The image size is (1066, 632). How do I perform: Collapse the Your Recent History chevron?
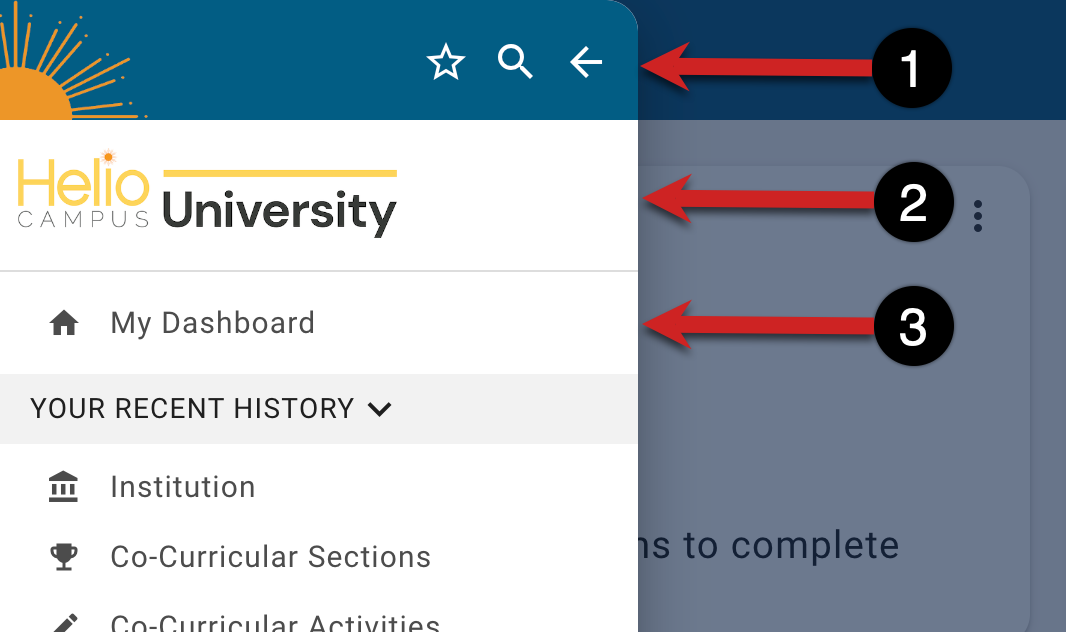point(379,409)
